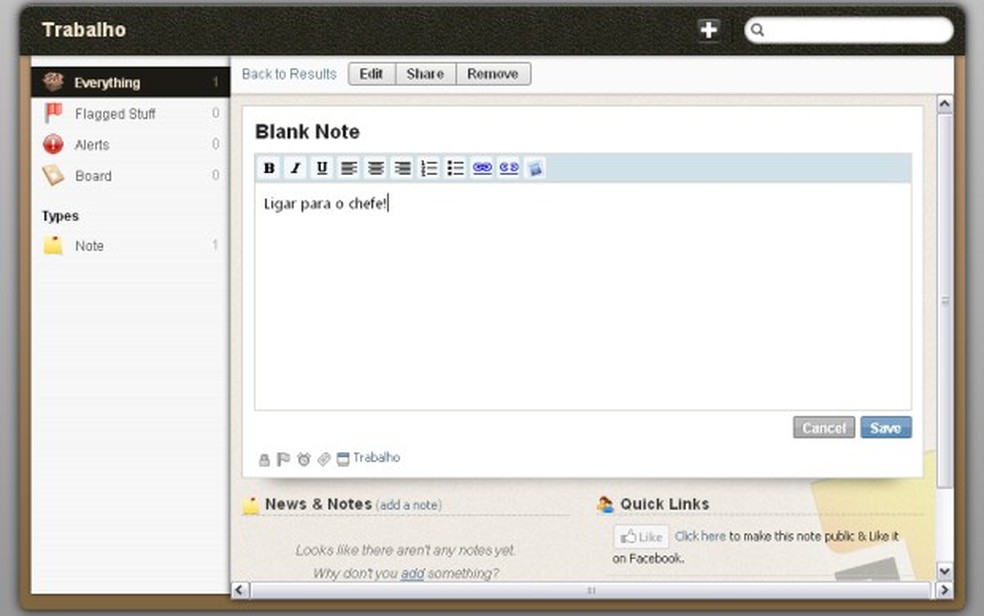Cancel the note edit
The image size is (984, 616).
(823, 428)
